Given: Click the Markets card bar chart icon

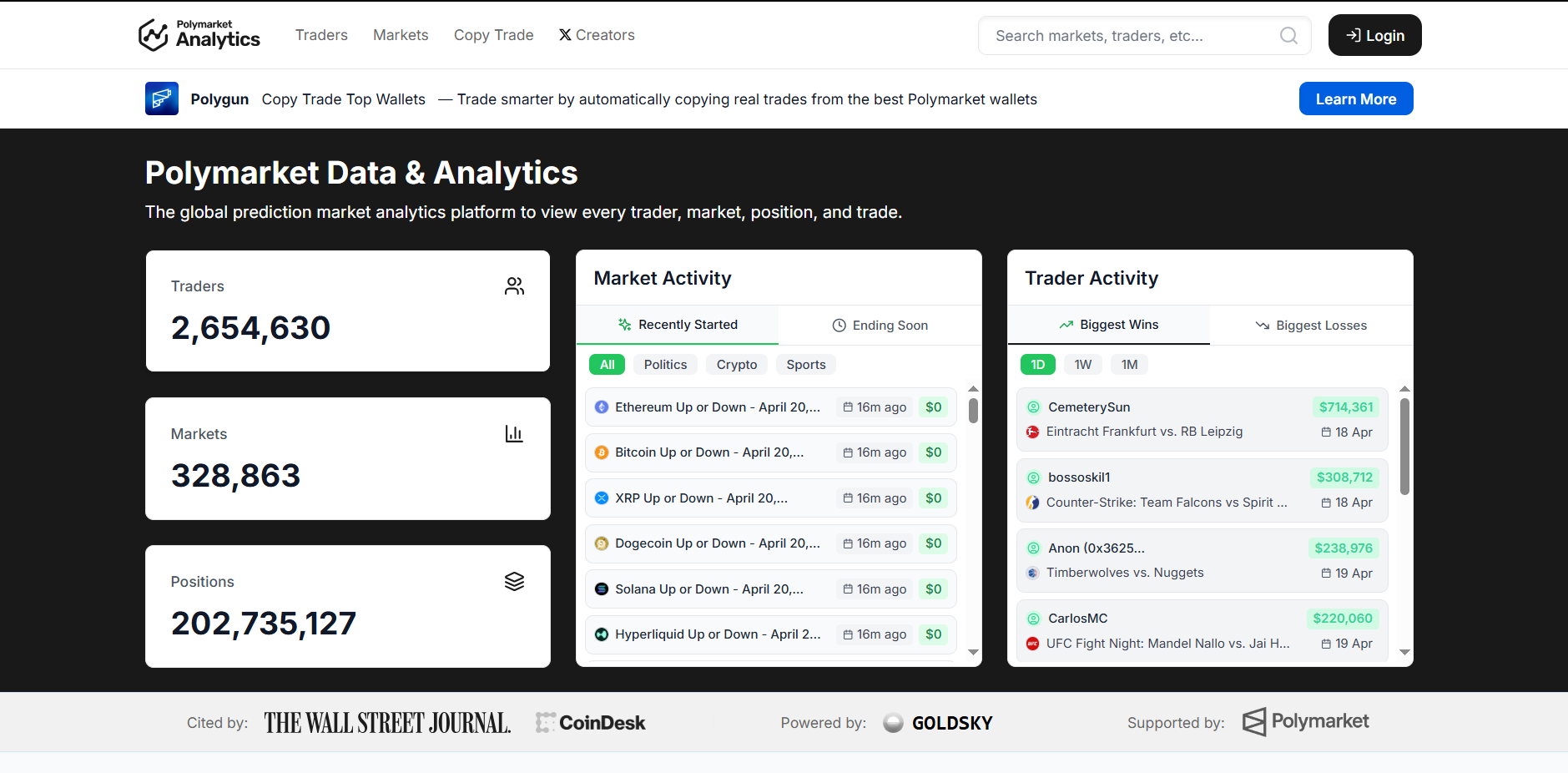Looking at the screenshot, I should (x=514, y=434).
